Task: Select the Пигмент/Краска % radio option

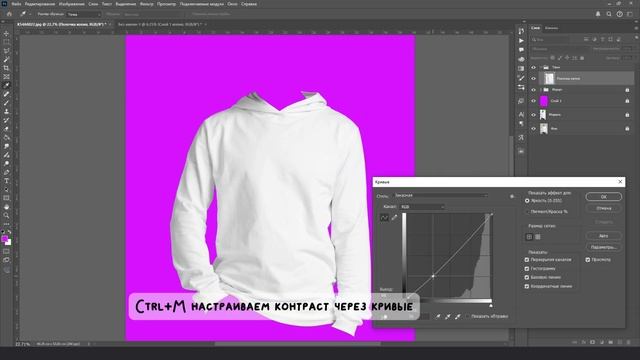Action: [527, 212]
